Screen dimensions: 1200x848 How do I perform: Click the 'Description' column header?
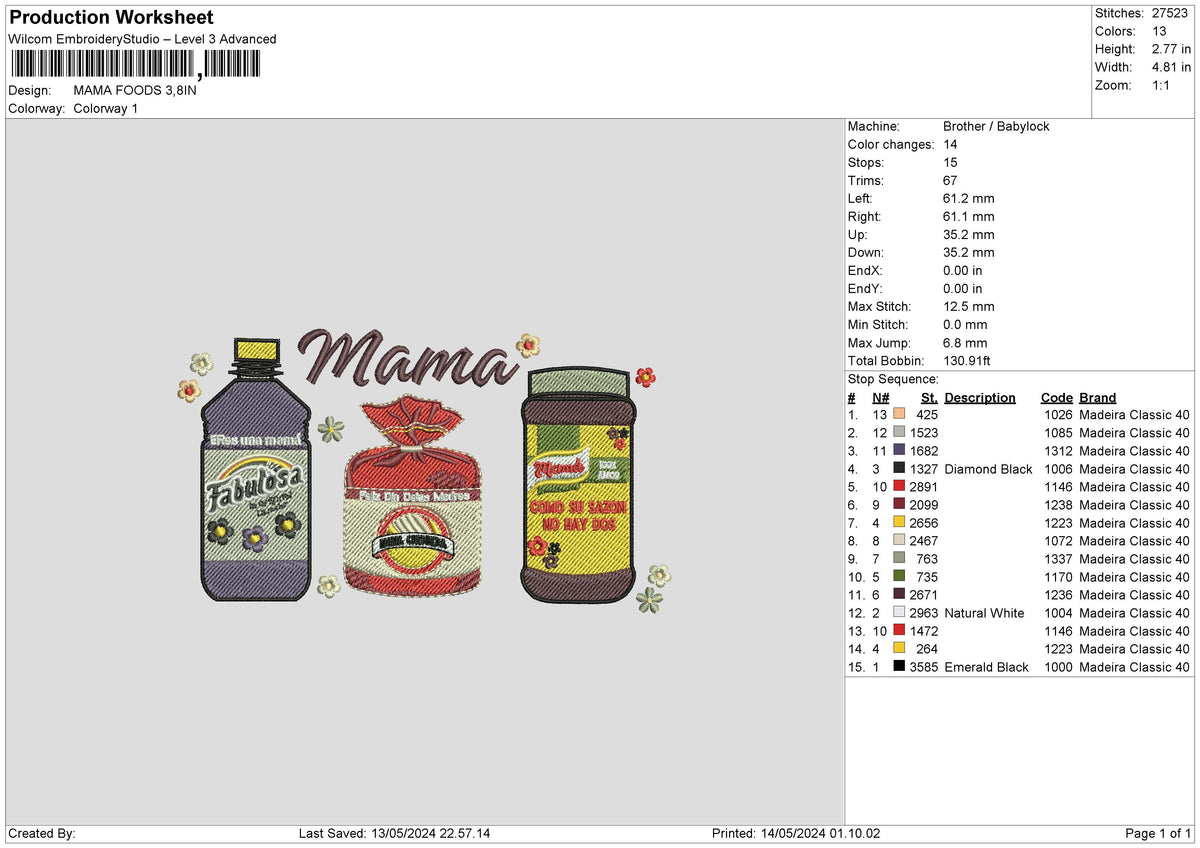[x=980, y=397]
